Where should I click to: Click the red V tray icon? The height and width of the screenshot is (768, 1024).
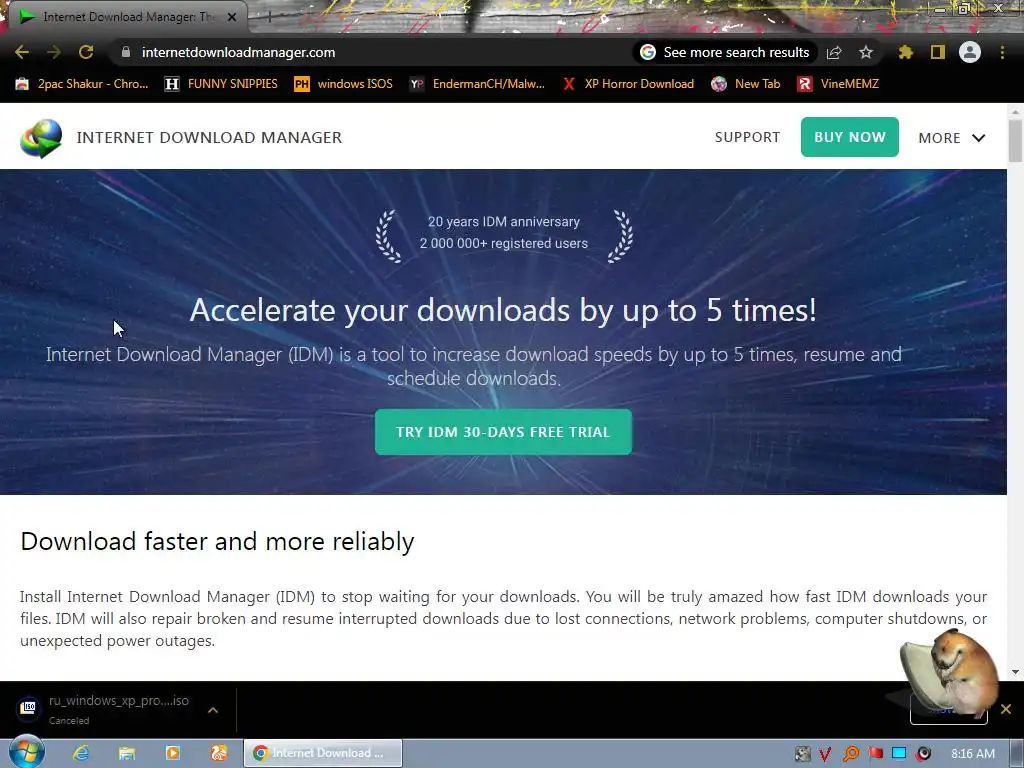[825, 754]
